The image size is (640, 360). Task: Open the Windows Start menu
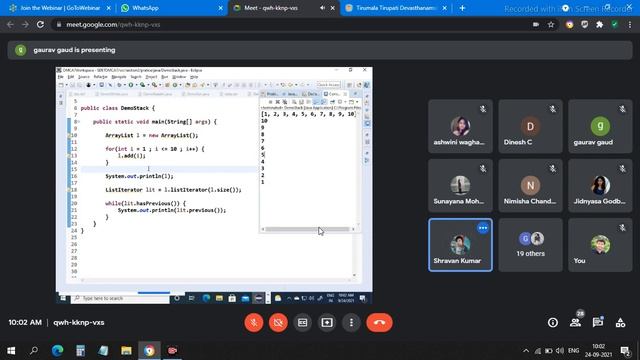click(x=11, y=350)
